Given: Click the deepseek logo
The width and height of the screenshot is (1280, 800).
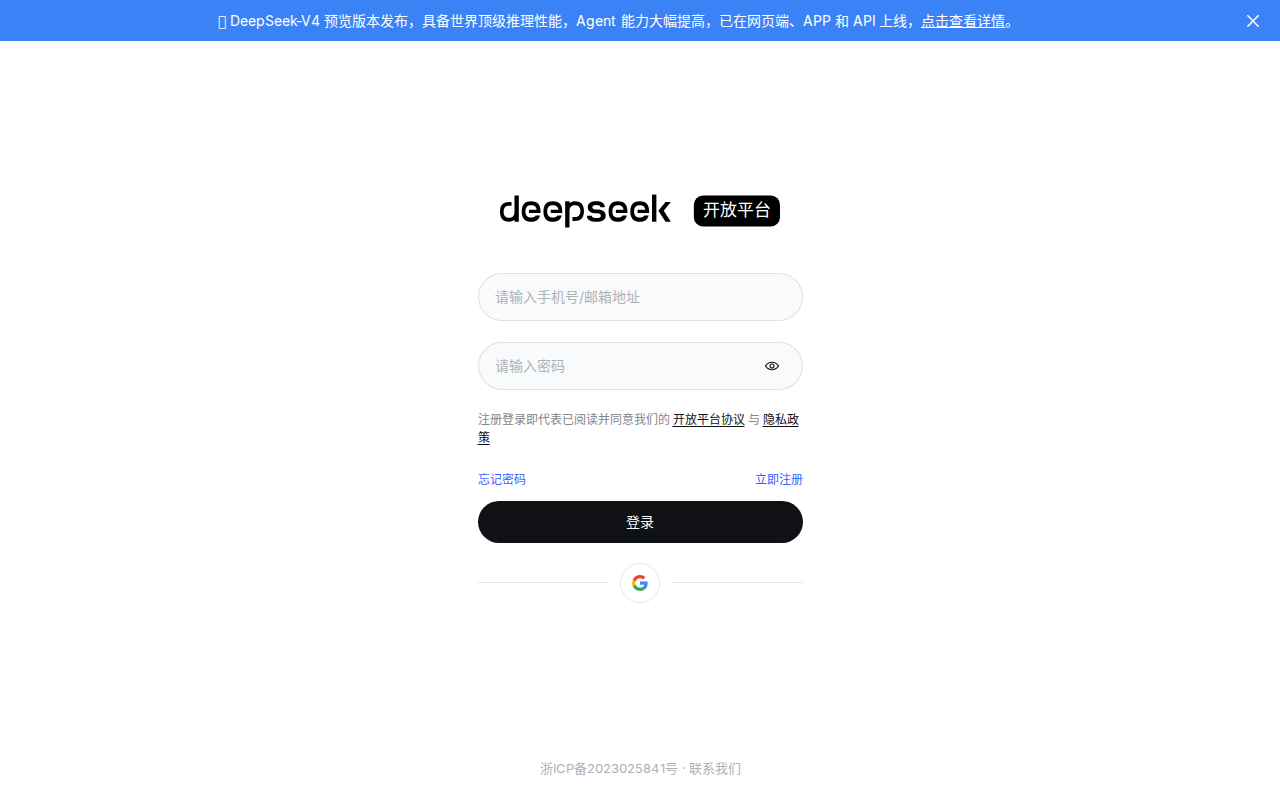Looking at the screenshot, I should (585, 210).
